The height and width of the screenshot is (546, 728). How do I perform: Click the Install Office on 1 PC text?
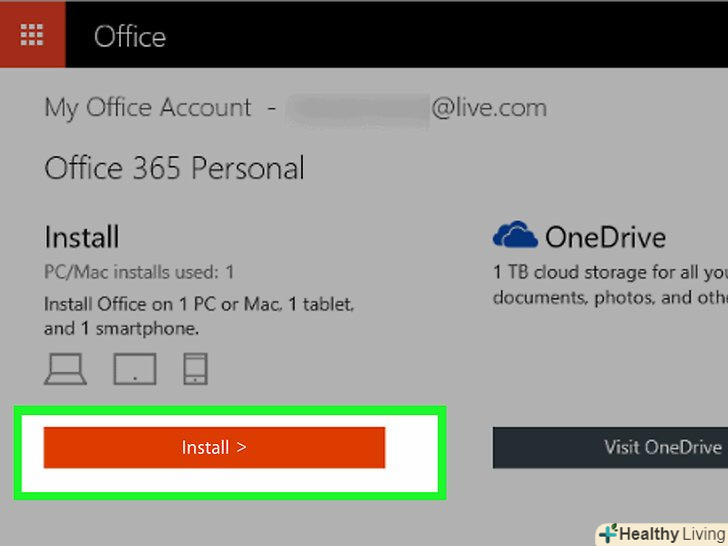point(199,303)
